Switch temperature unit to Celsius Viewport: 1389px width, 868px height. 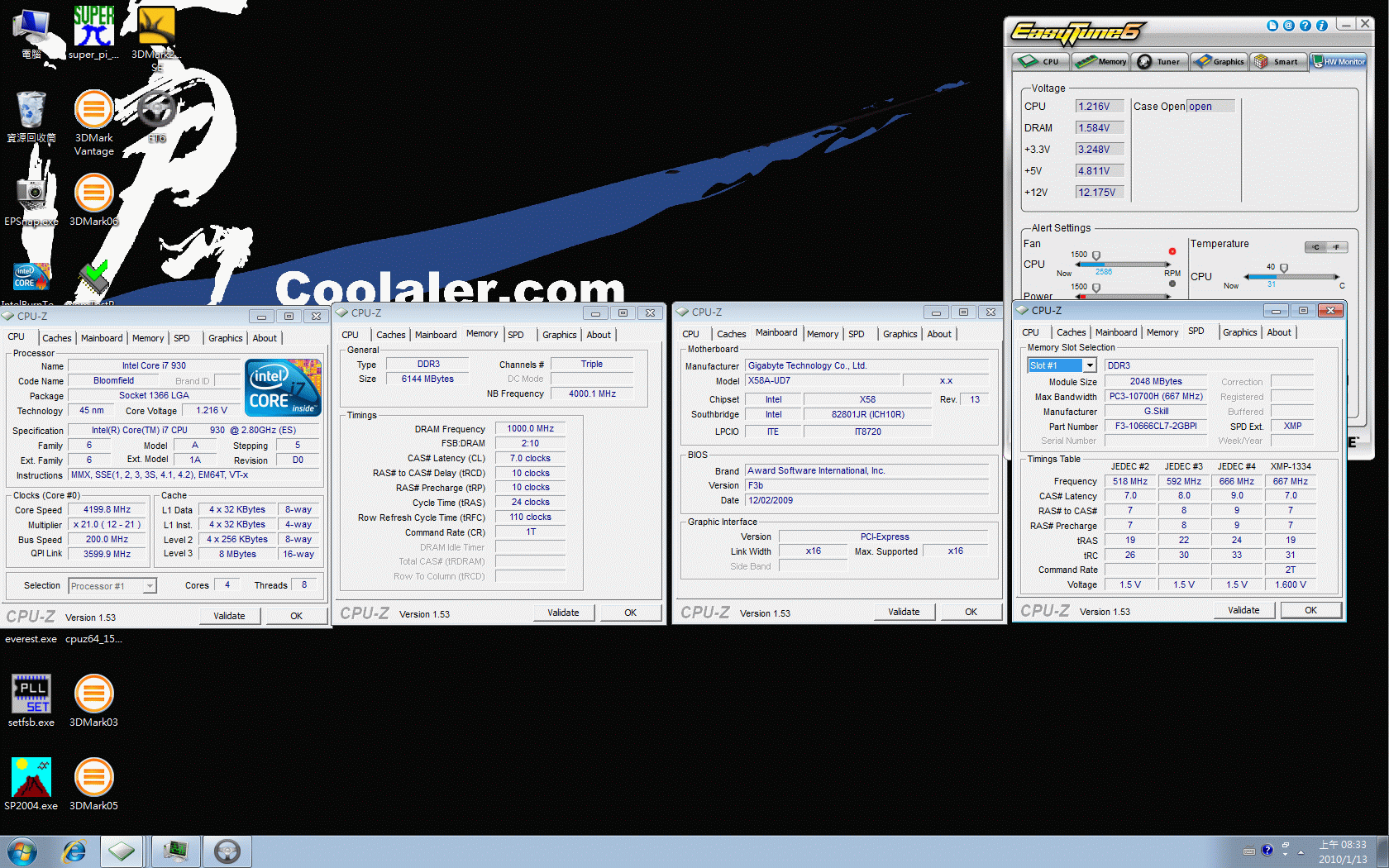tap(1315, 247)
